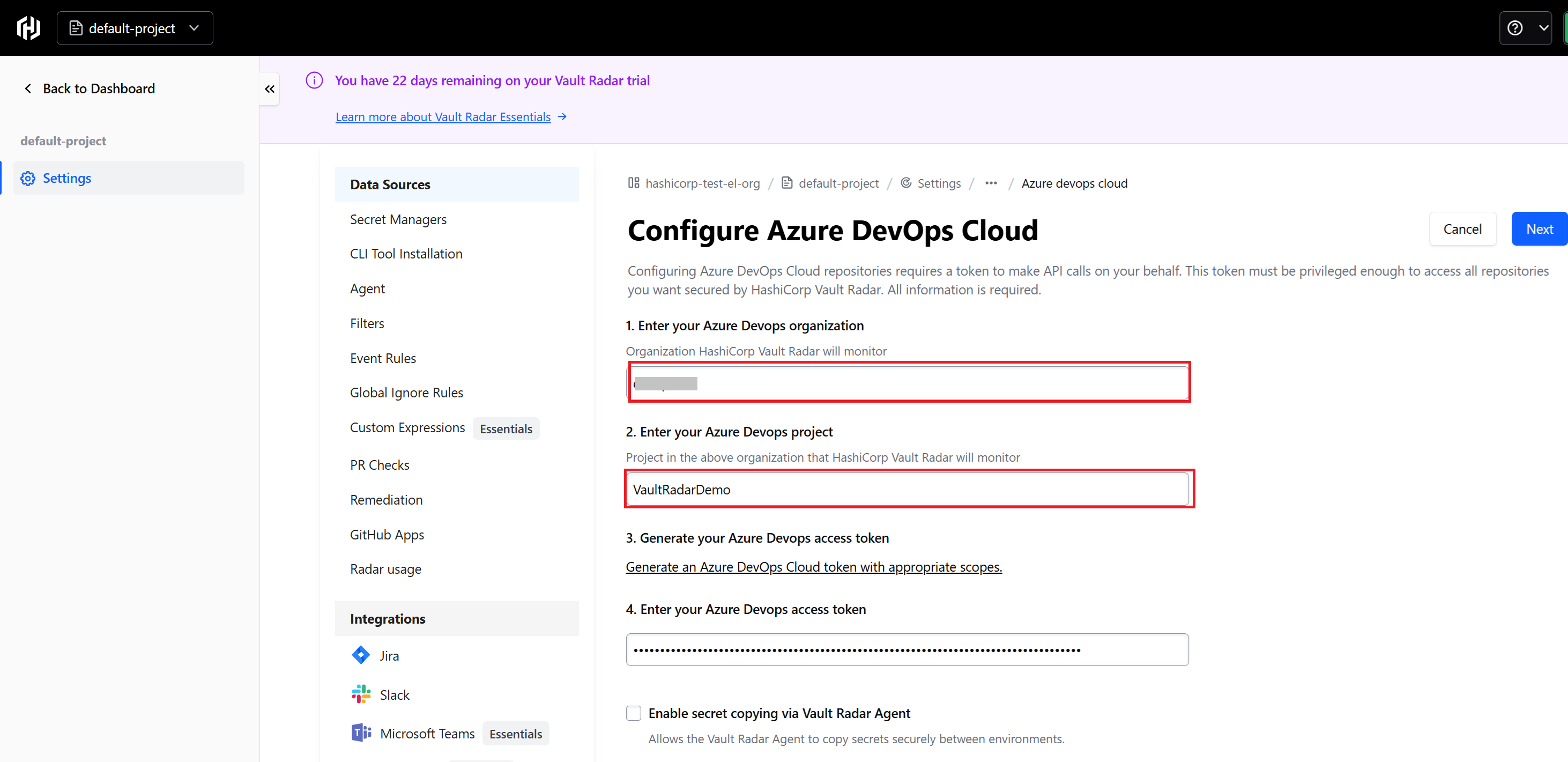Open Generate an Azure DevOps Cloud token link
1568x762 pixels.
(x=813, y=567)
